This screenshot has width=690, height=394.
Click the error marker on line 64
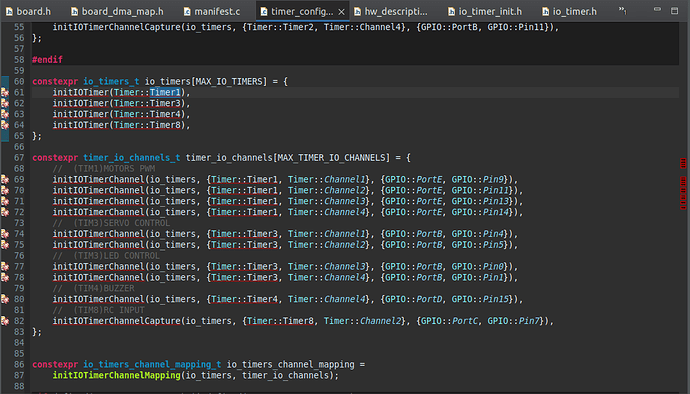click(5, 125)
